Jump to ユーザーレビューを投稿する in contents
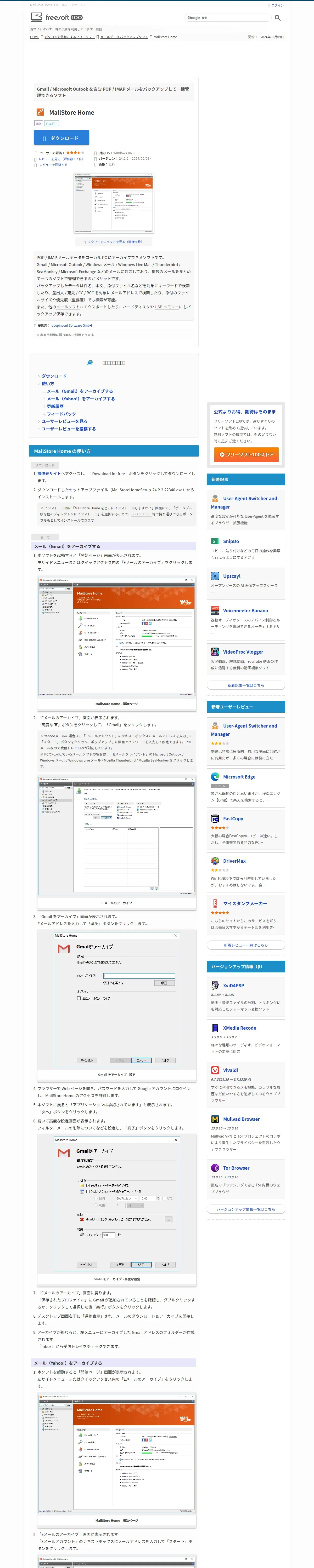Image resolution: width=314 pixels, height=1568 pixels. tap(69, 429)
